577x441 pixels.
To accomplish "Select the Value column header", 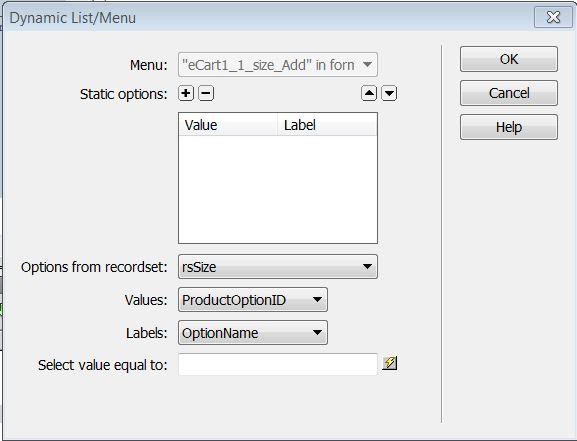I will (228, 125).
